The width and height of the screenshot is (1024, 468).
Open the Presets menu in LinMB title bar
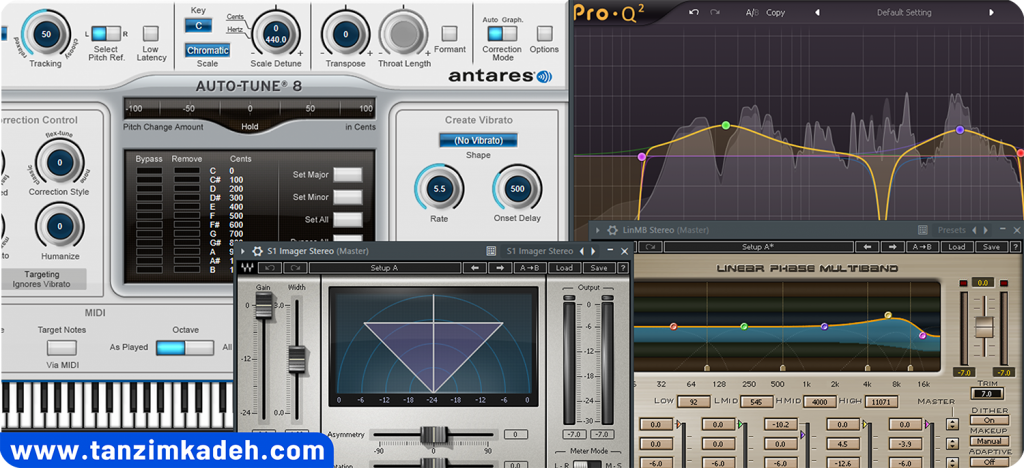952,230
